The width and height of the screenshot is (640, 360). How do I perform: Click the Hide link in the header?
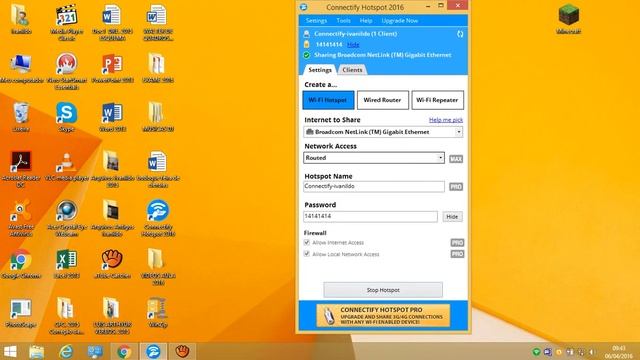click(353, 44)
